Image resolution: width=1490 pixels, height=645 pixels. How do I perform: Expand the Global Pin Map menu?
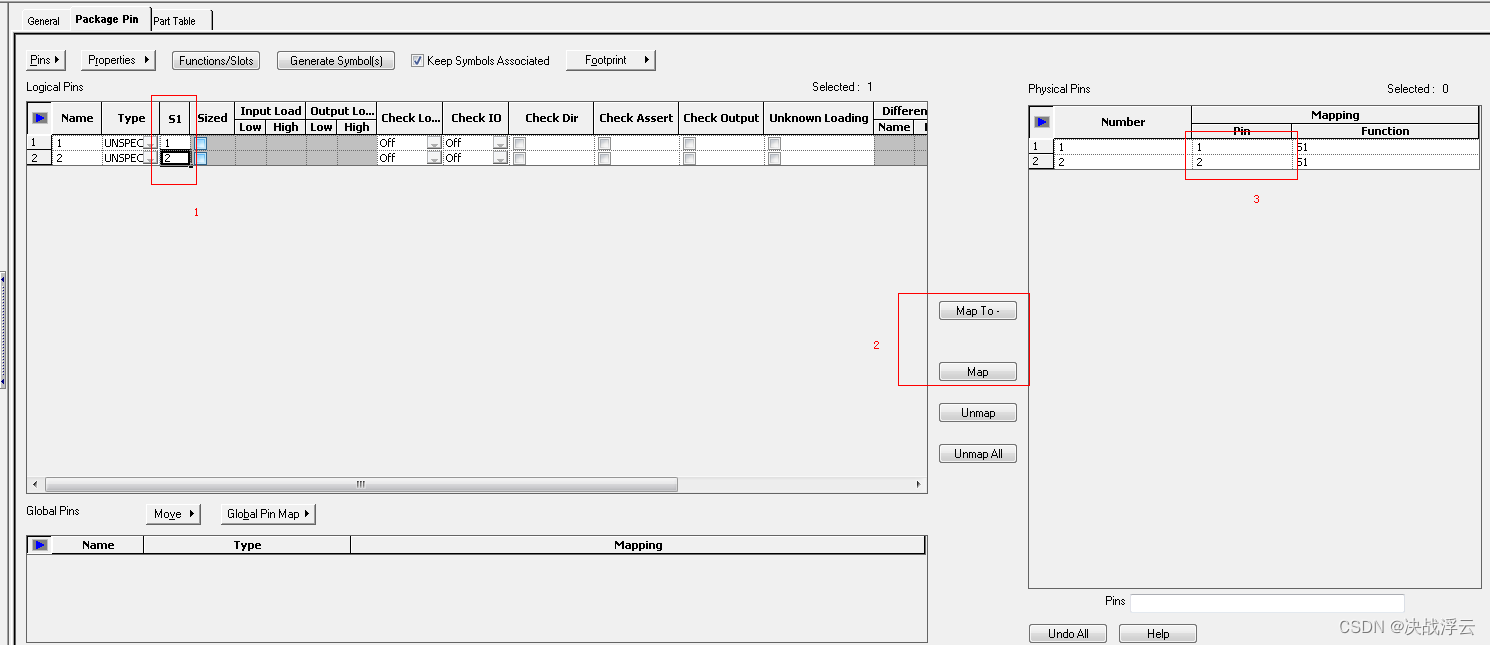pyautogui.click(x=267, y=513)
